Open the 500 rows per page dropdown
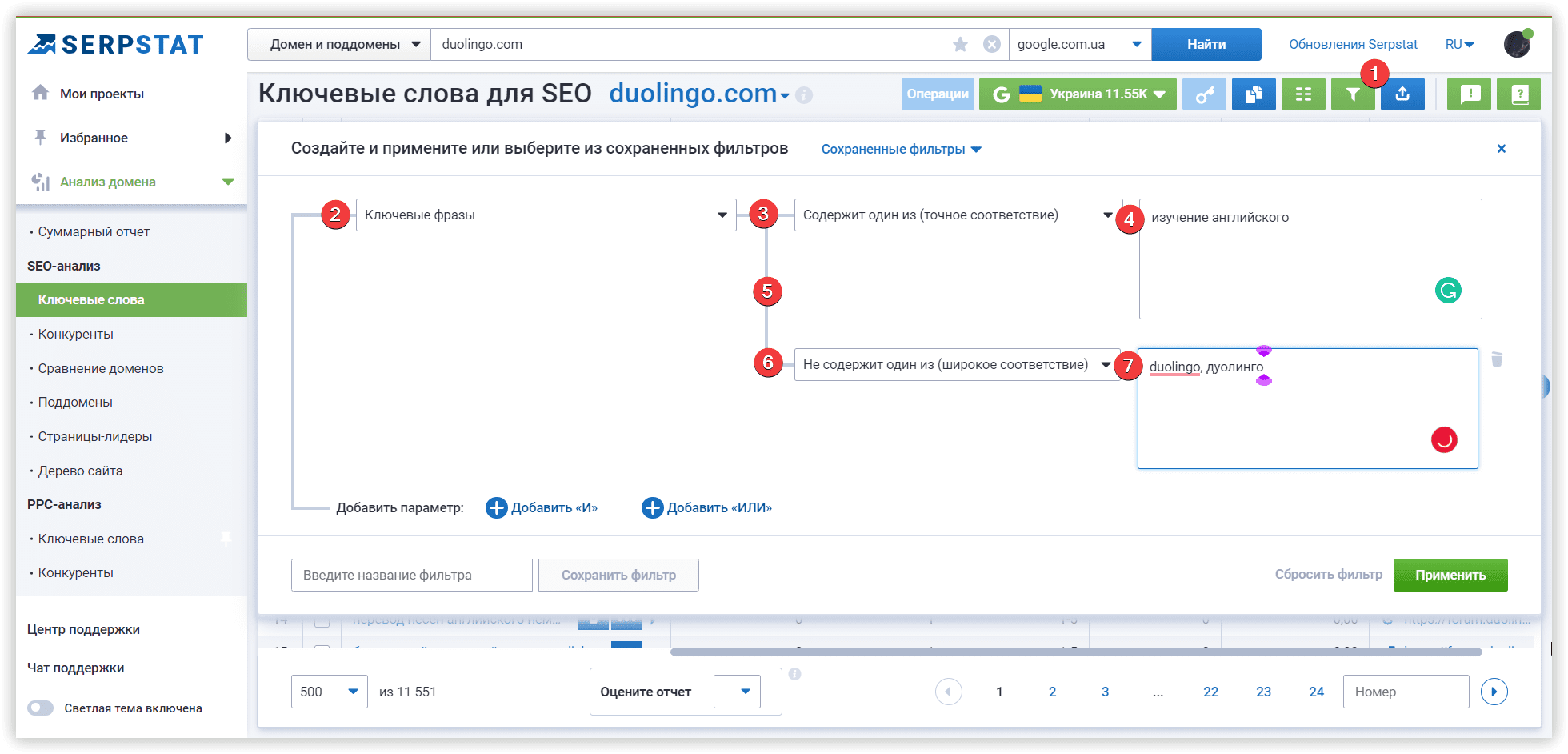Image resolution: width=1568 pixels, height=754 pixels. coord(330,692)
